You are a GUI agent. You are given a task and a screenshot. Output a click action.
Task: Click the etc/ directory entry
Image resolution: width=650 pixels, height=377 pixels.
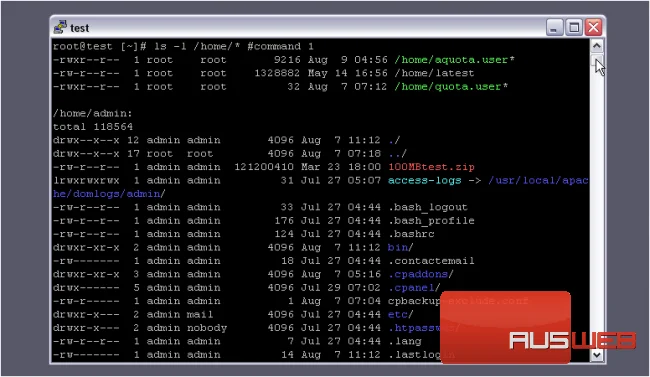(400, 314)
